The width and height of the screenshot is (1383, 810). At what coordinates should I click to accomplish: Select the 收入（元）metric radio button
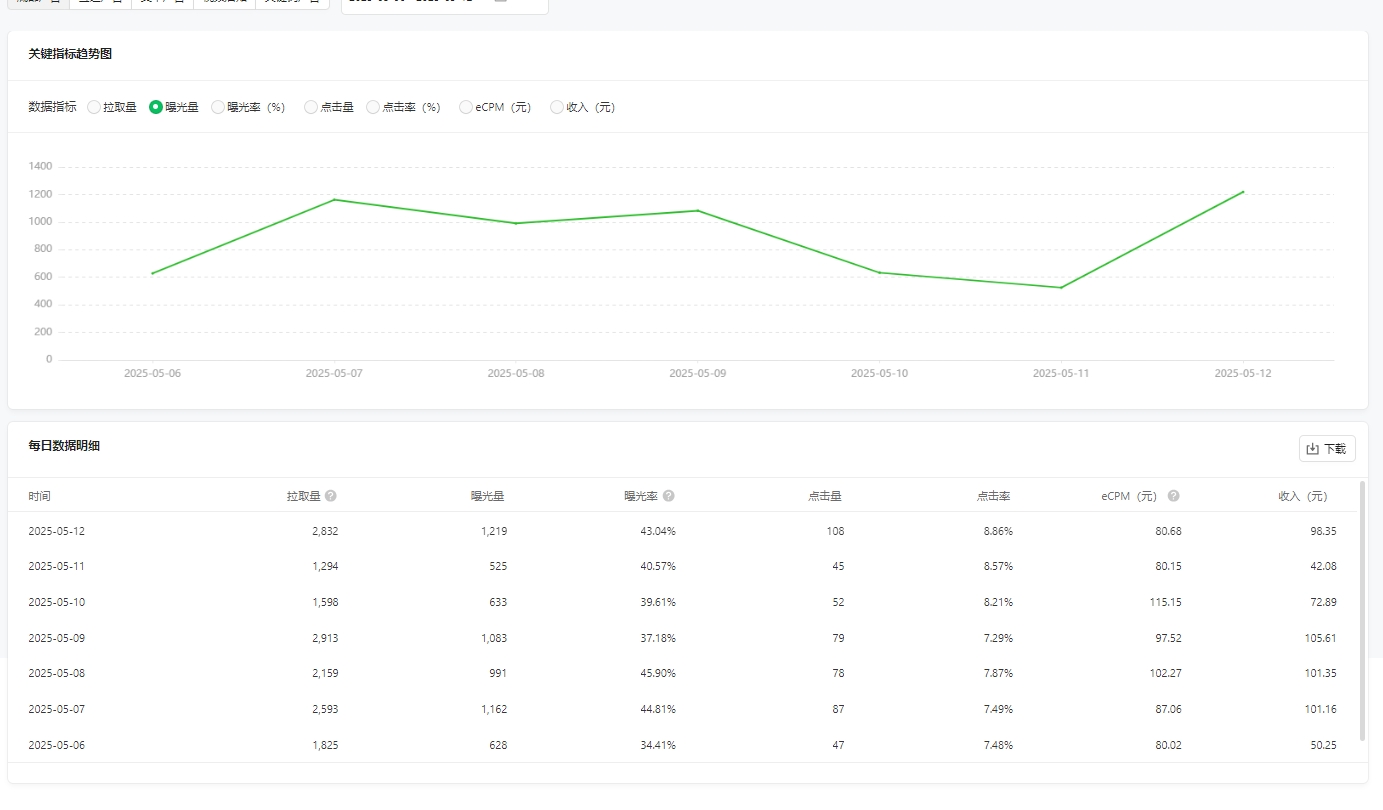point(557,107)
